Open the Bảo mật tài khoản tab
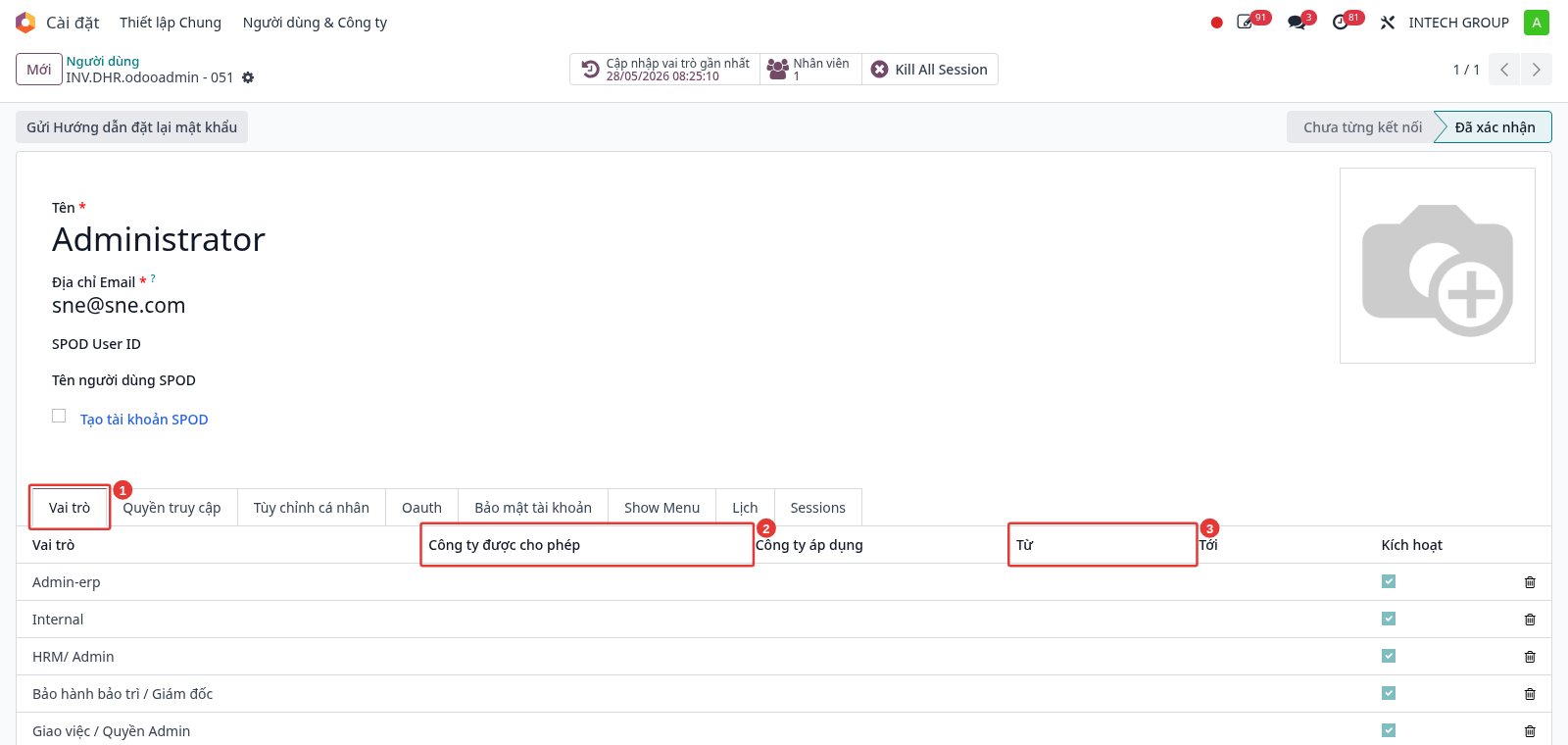 coord(533,508)
